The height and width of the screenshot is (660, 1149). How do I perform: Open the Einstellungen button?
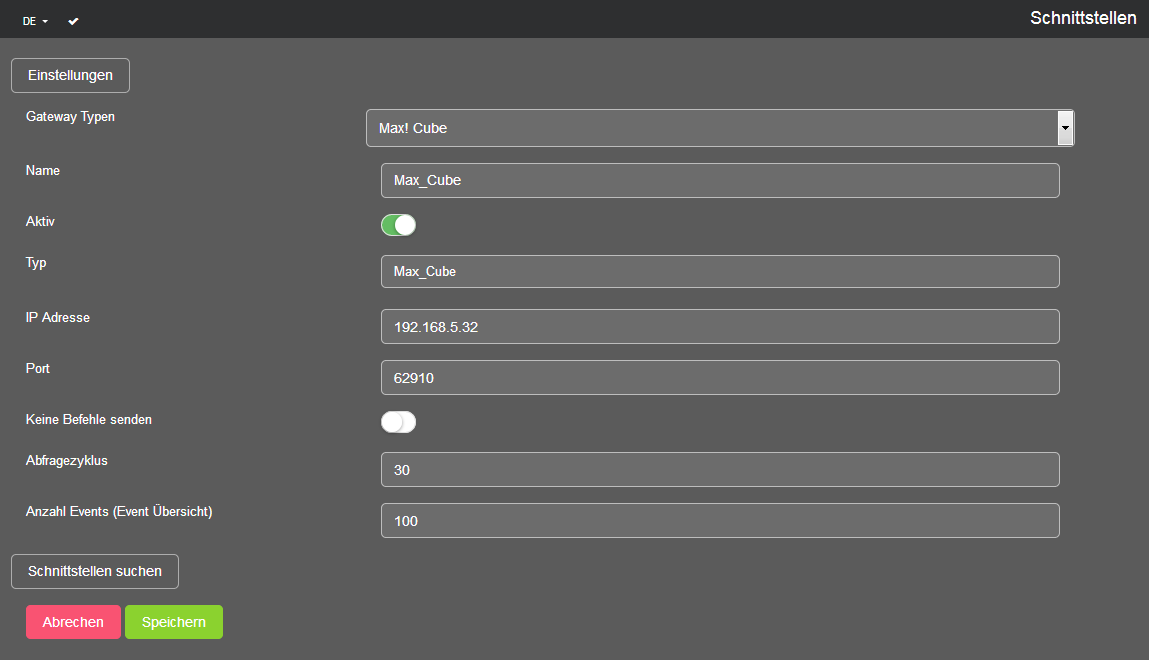point(70,75)
